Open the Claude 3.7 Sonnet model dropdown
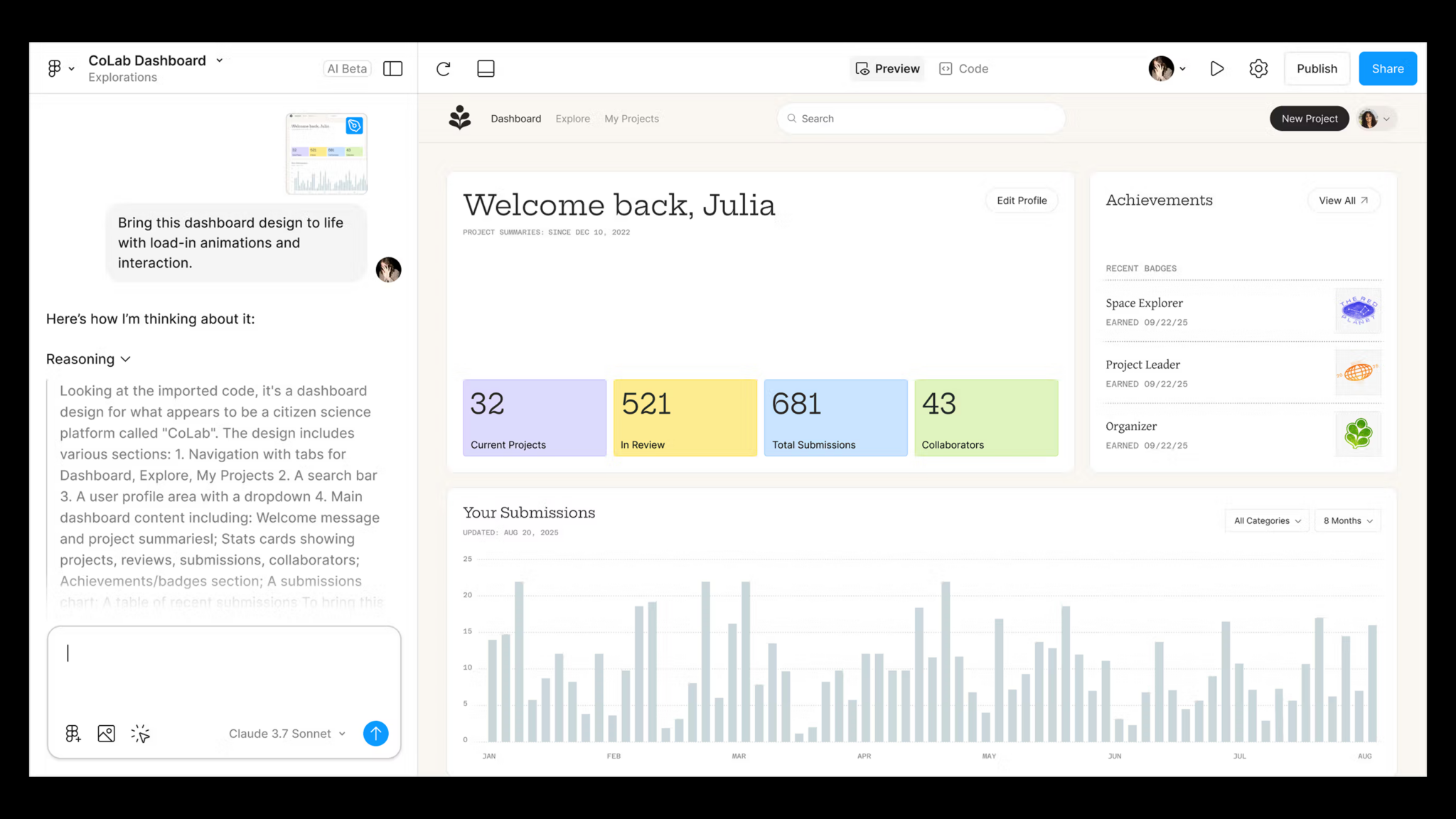Viewport: 1456px width, 819px height. click(x=287, y=733)
